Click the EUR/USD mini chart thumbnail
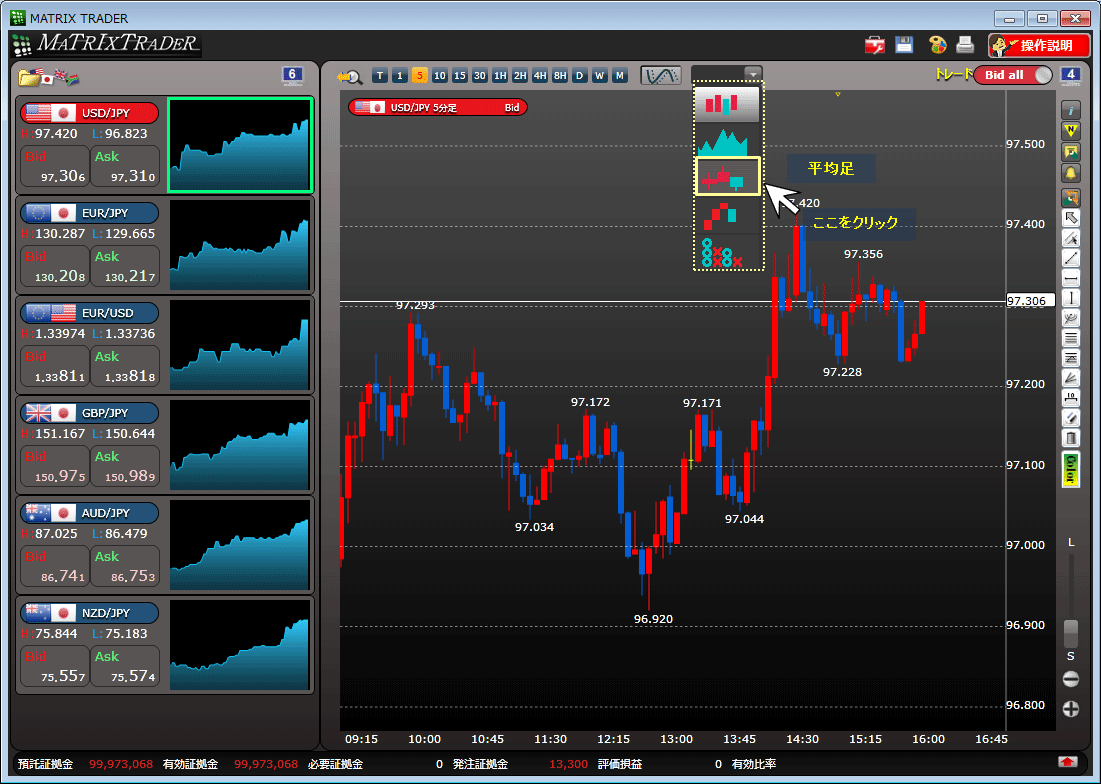The image size is (1101, 784). point(240,345)
